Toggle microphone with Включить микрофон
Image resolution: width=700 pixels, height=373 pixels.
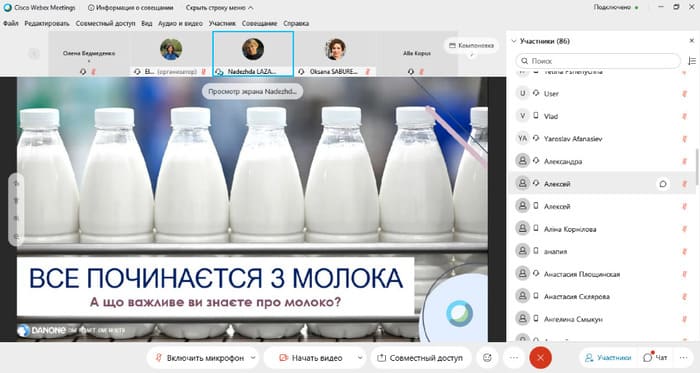coord(200,358)
